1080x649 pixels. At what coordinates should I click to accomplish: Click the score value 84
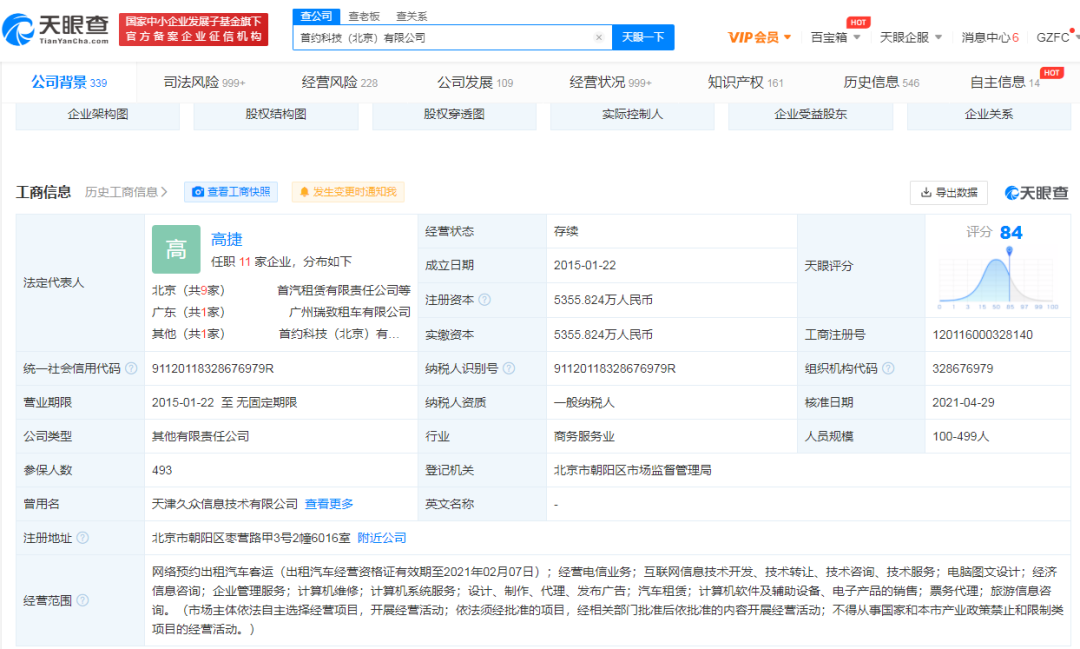tap(1011, 232)
